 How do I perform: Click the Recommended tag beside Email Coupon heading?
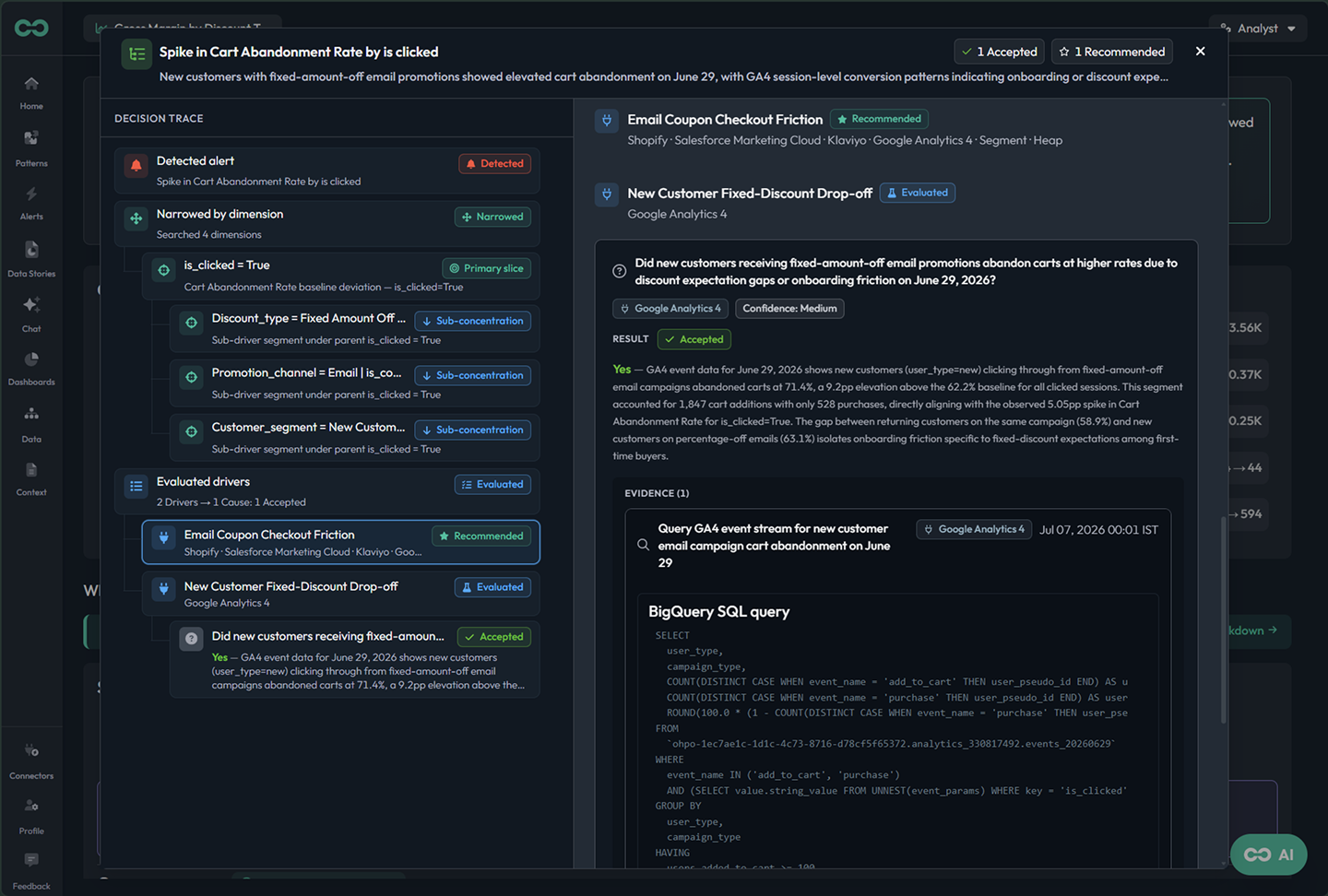(879, 119)
